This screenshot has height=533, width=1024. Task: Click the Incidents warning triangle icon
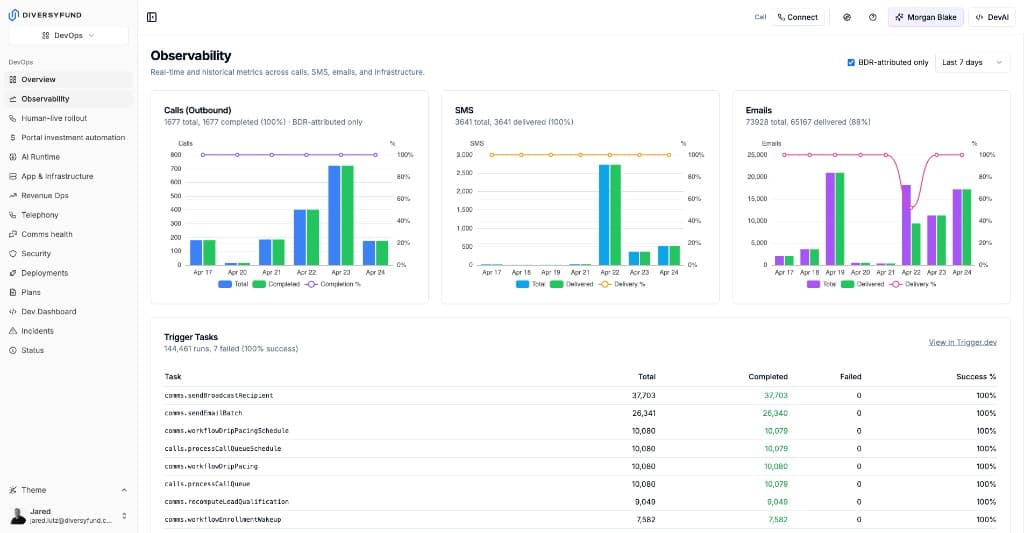click(x=12, y=331)
